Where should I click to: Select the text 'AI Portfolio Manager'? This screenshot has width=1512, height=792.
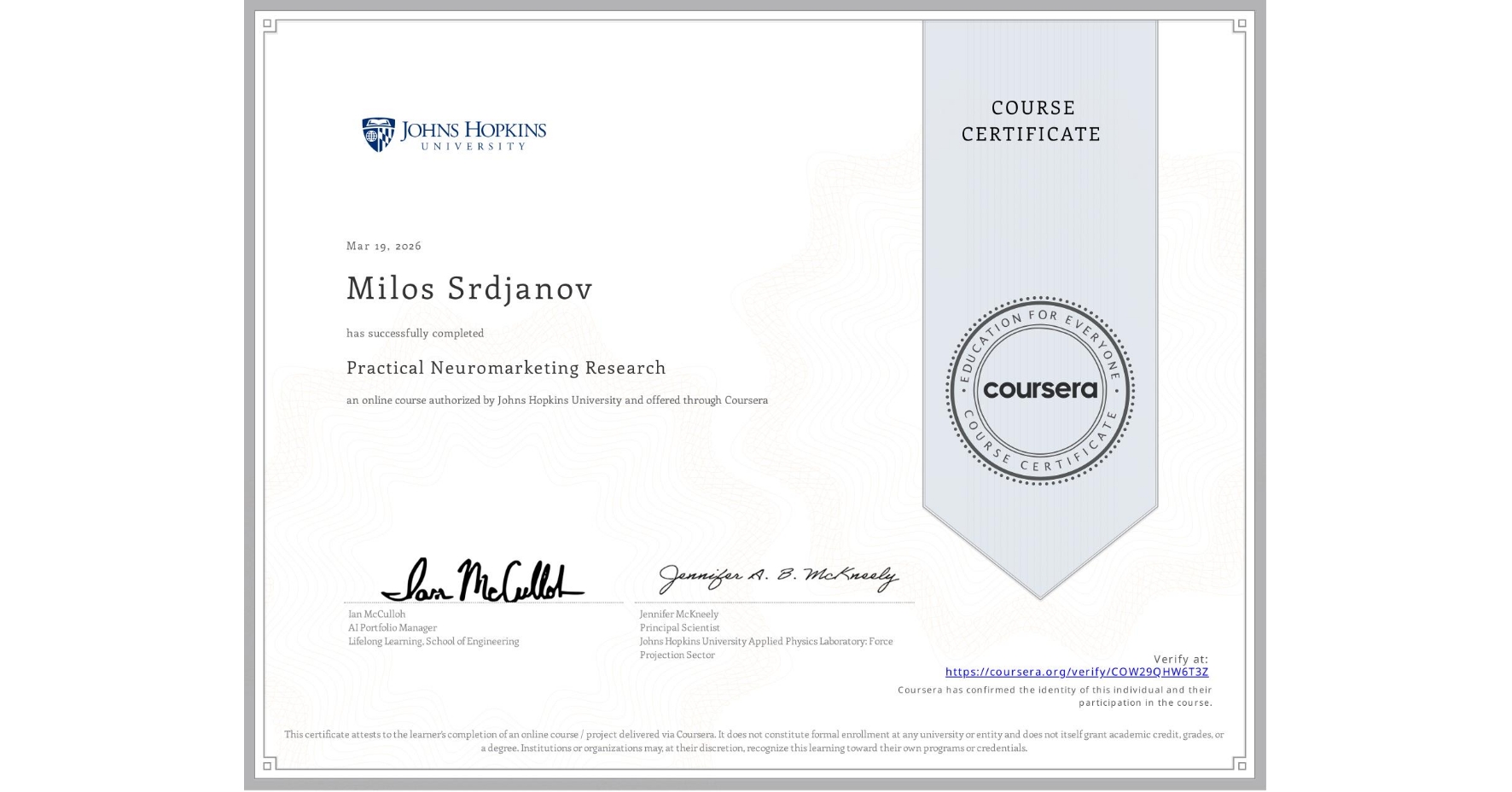(393, 627)
